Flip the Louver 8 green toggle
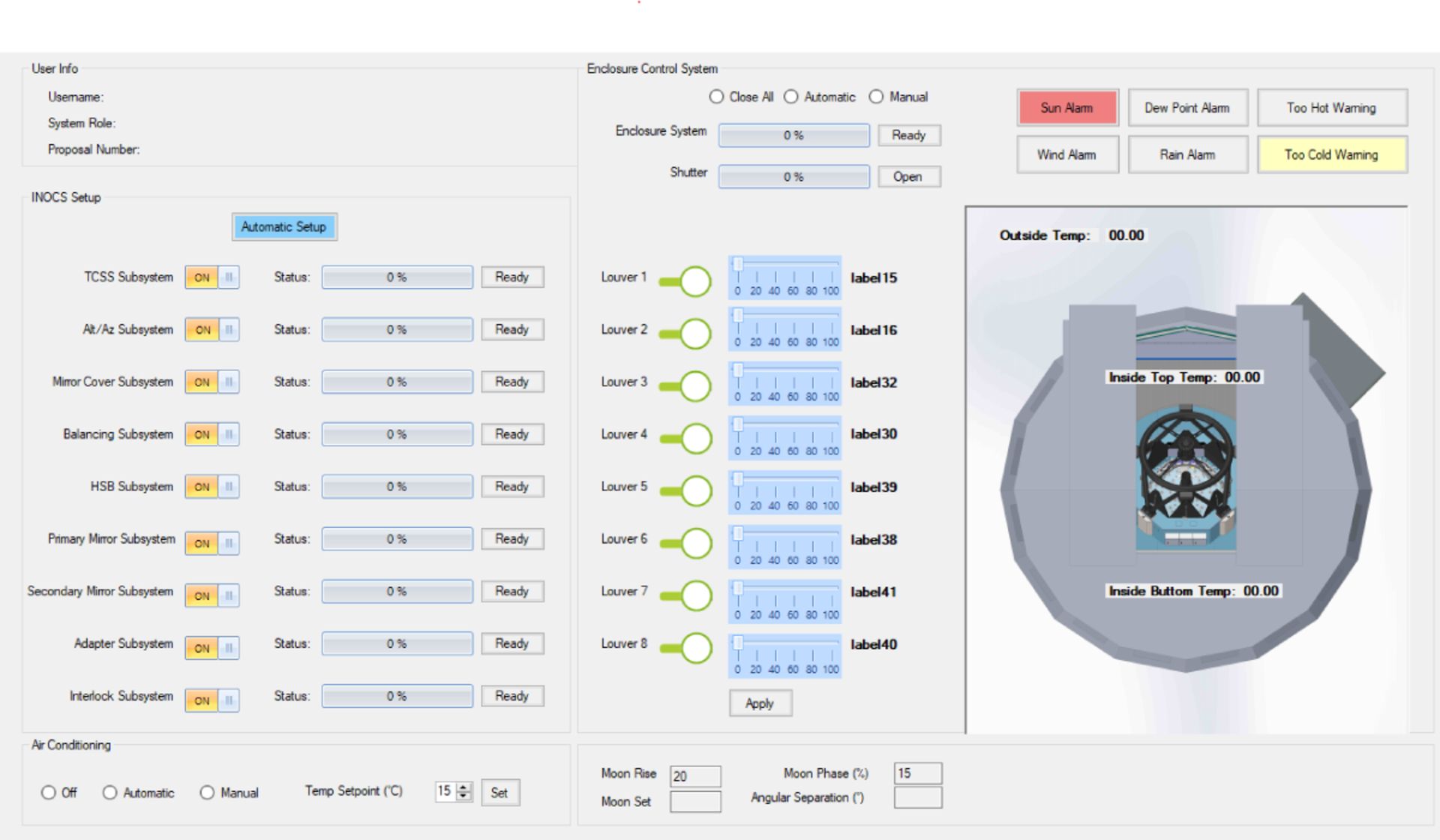1440x840 pixels. tap(685, 648)
